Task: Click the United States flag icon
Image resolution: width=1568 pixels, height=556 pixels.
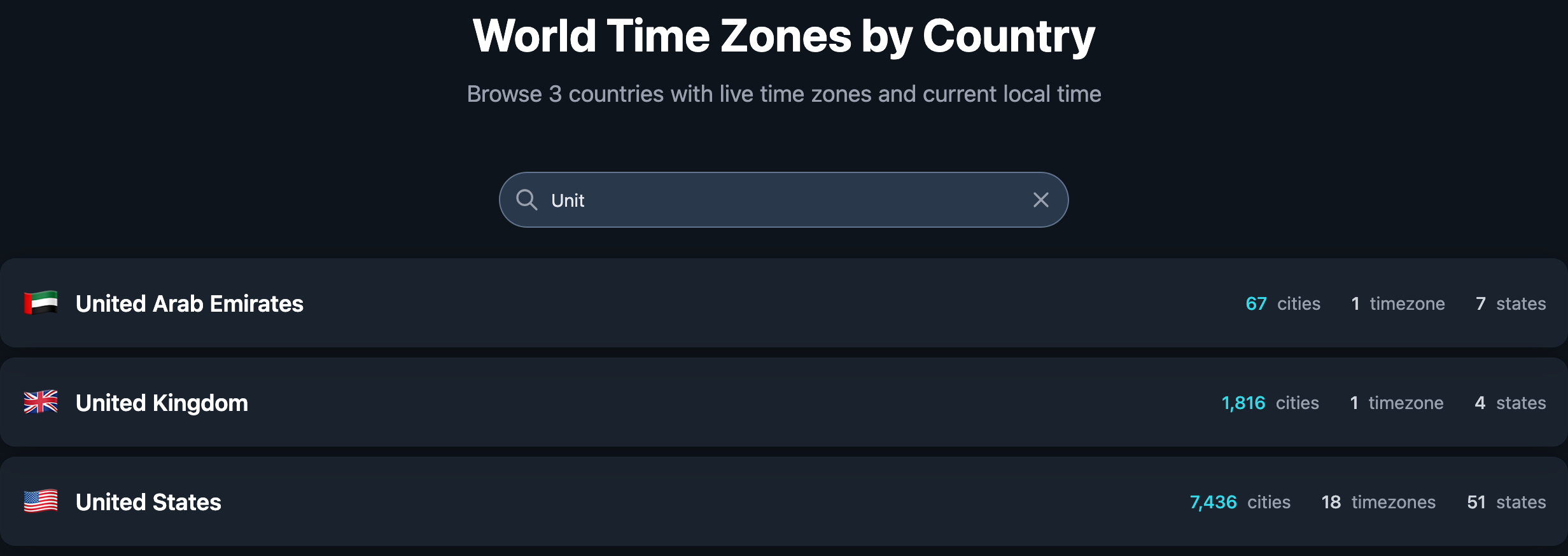Action: click(41, 502)
